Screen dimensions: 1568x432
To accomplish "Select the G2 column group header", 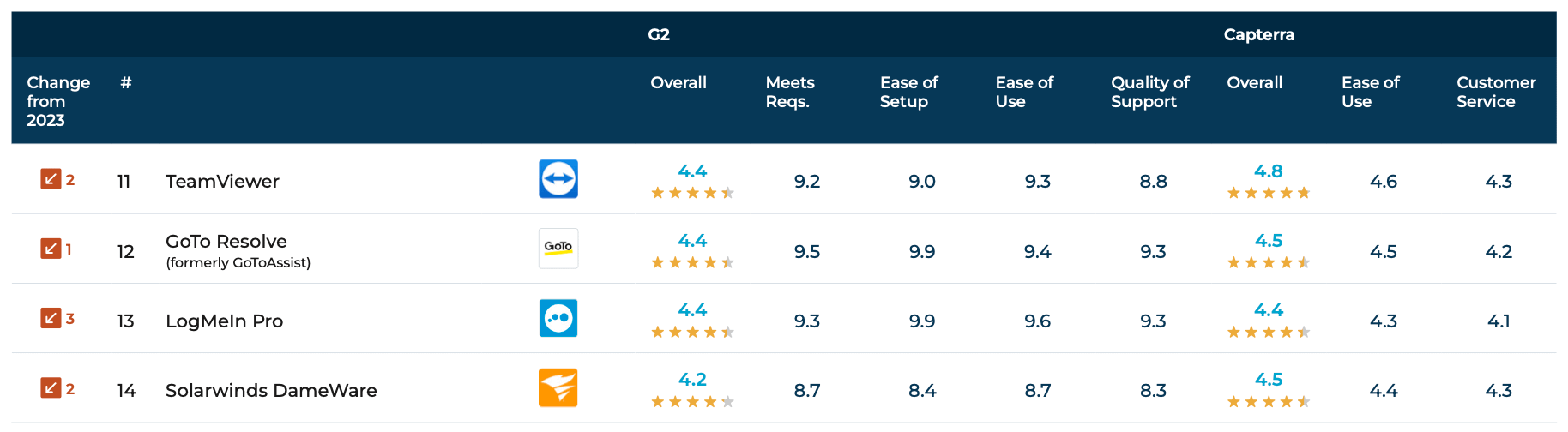I will 659,35.
